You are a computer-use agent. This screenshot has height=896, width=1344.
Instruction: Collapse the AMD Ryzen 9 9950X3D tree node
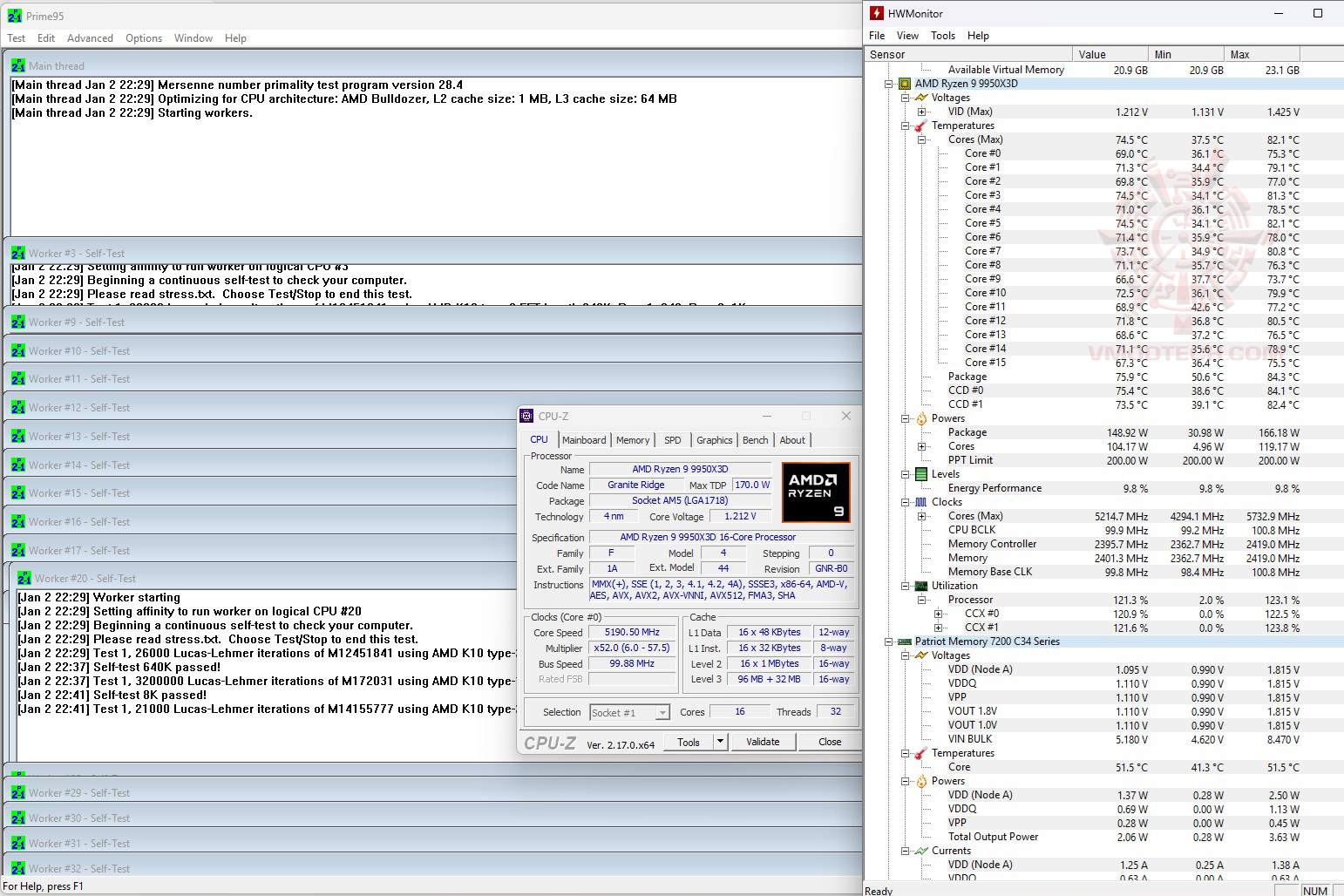pyautogui.click(x=888, y=84)
